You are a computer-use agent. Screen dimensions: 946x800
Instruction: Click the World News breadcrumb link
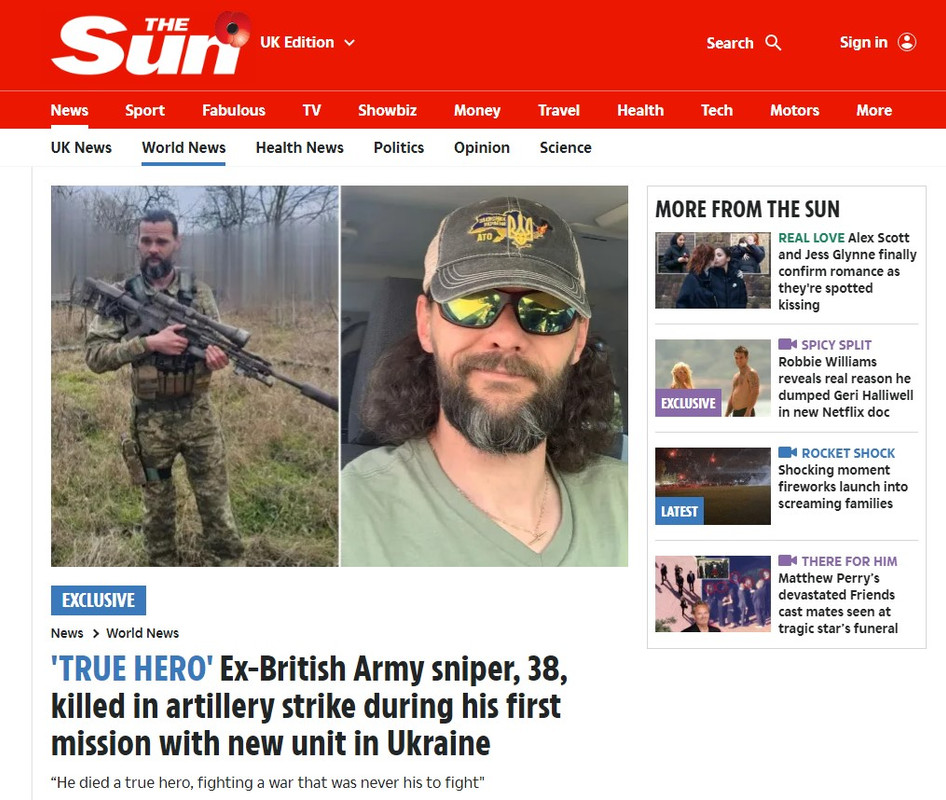(142, 633)
